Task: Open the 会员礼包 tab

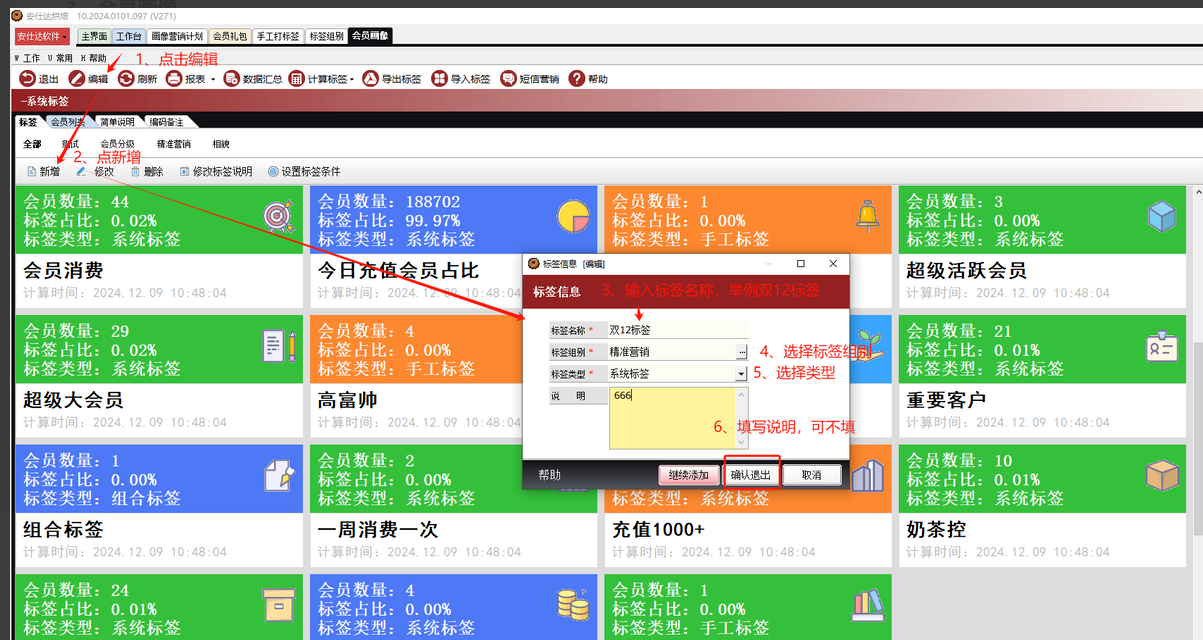Action: click(229, 36)
